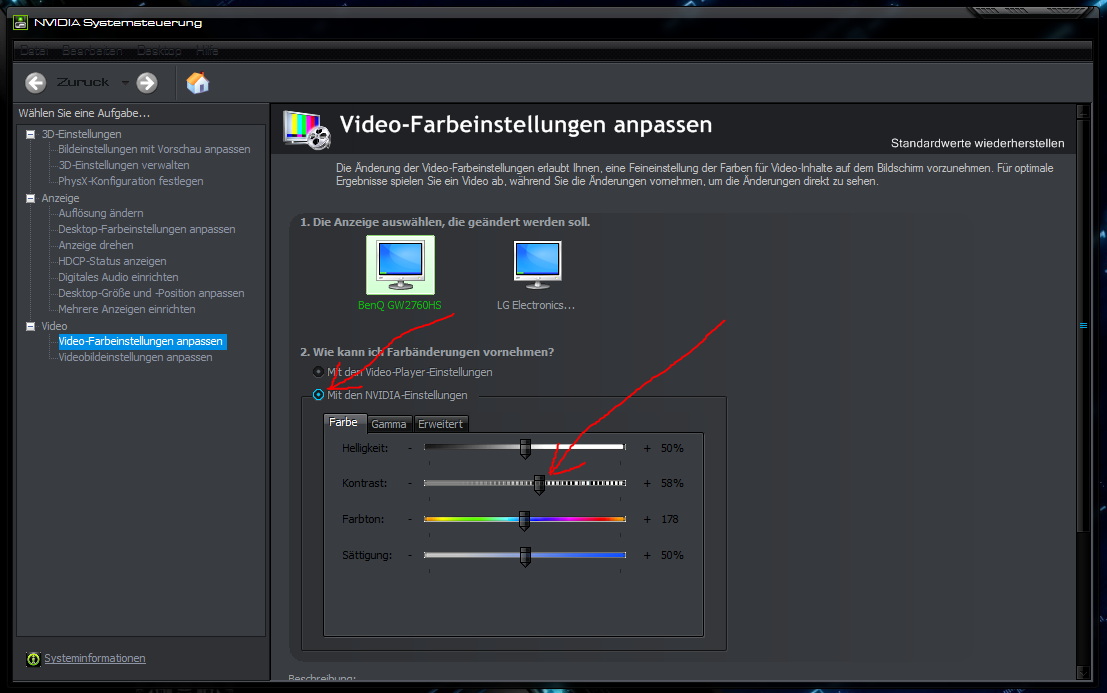Select the BenQ GW2760HS display icon
Image resolution: width=1107 pixels, height=693 pixels.
click(400, 265)
